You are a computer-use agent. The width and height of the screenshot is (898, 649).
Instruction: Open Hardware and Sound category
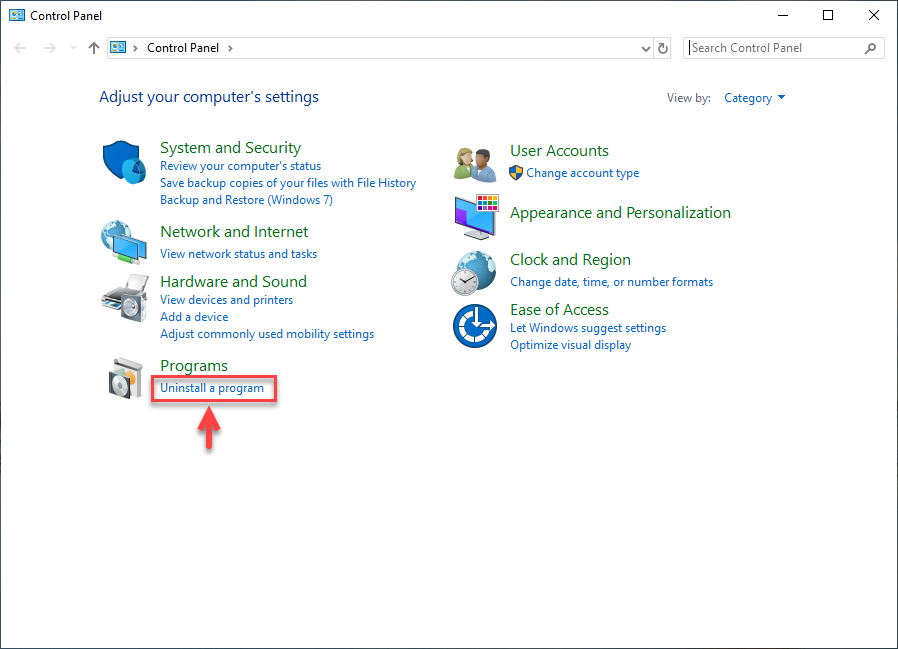[x=234, y=282]
